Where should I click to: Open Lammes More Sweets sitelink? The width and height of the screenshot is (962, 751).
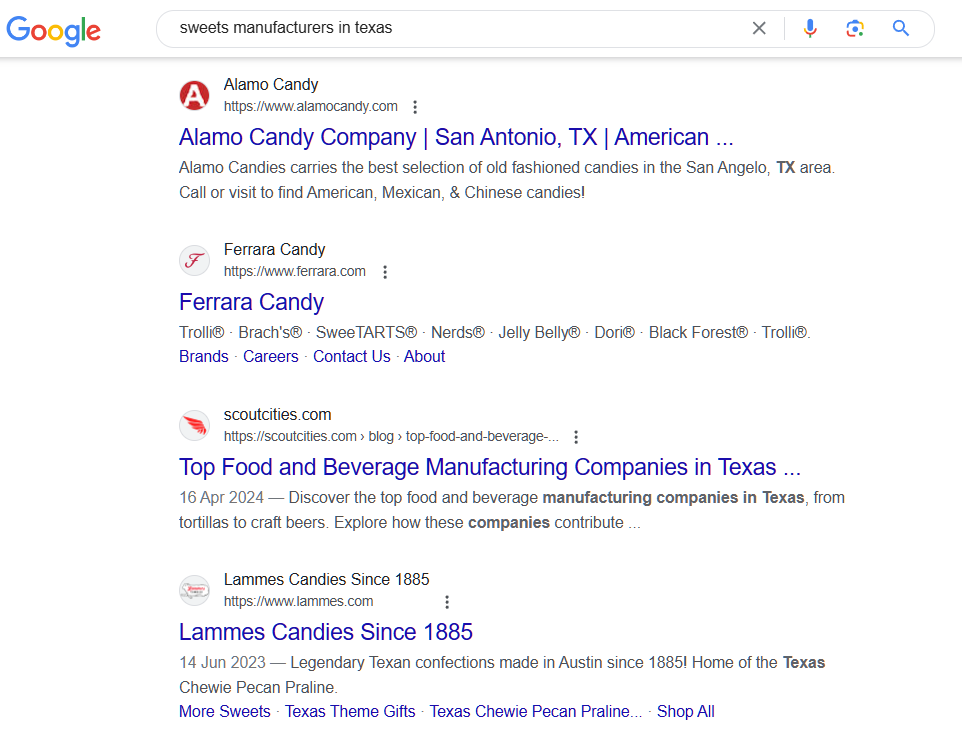click(225, 711)
